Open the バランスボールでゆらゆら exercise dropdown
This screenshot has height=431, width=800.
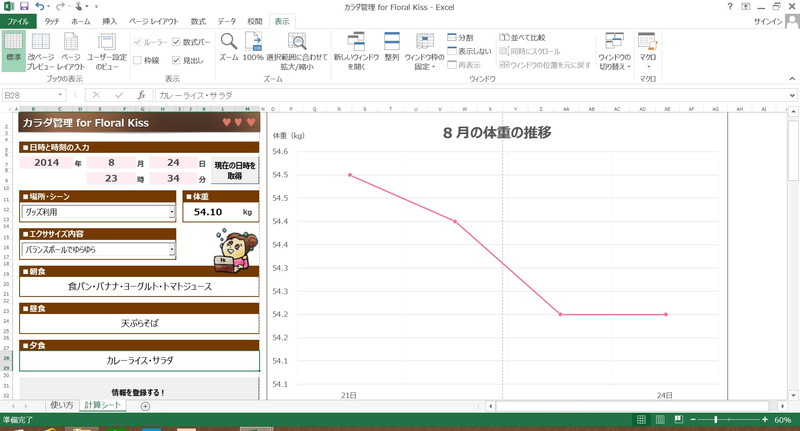pyautogui.click(x=172, y=250)
